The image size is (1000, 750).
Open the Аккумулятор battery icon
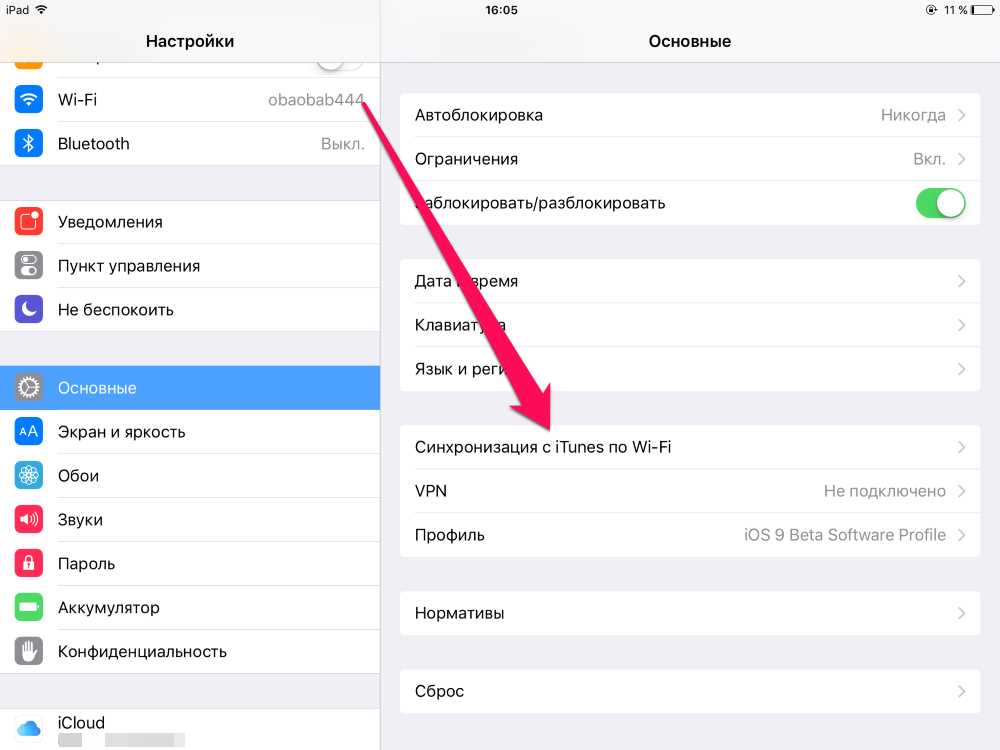click(x=29, y=607)
